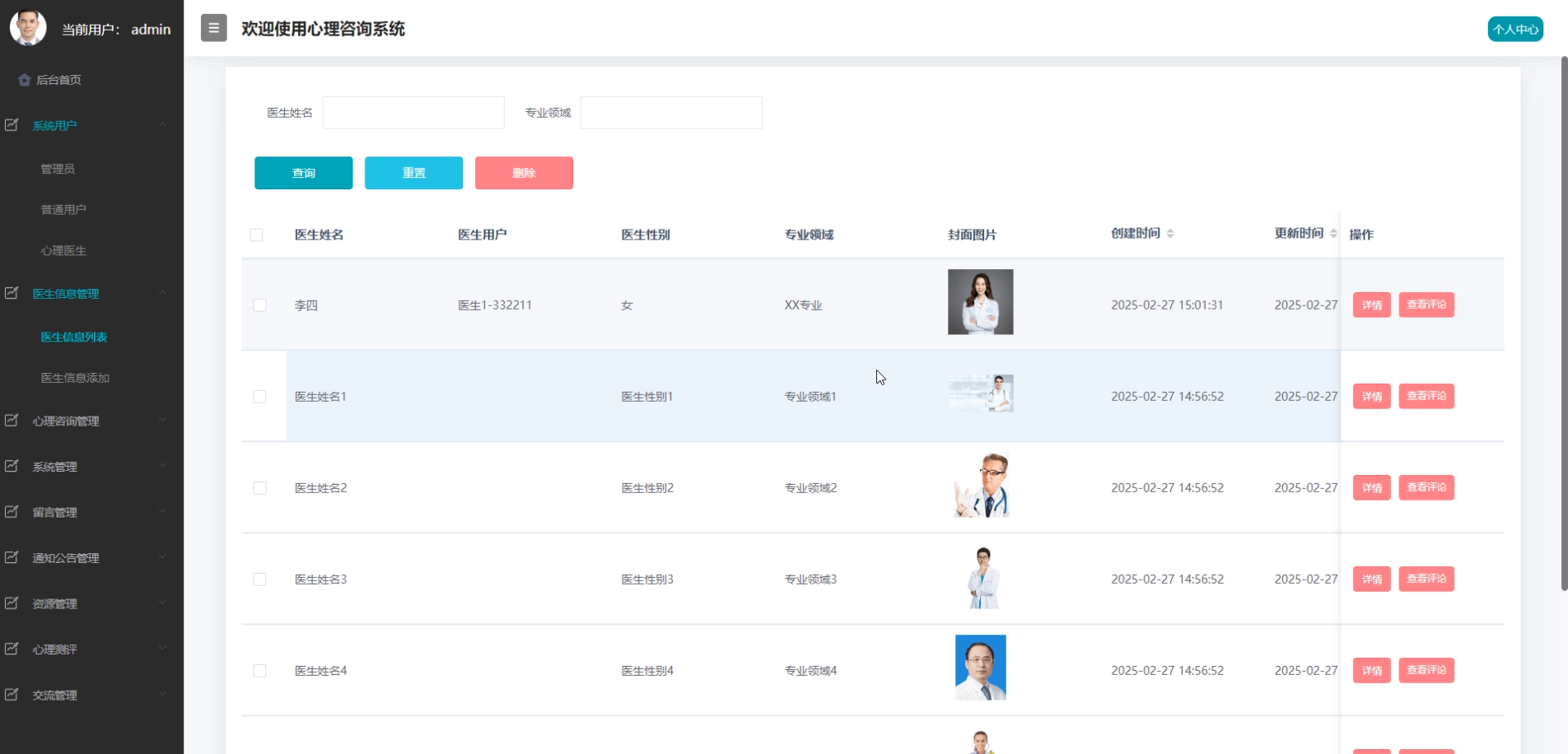
Task: Click 详情 for row 医生姓名1
Action: coord(1371,396)
